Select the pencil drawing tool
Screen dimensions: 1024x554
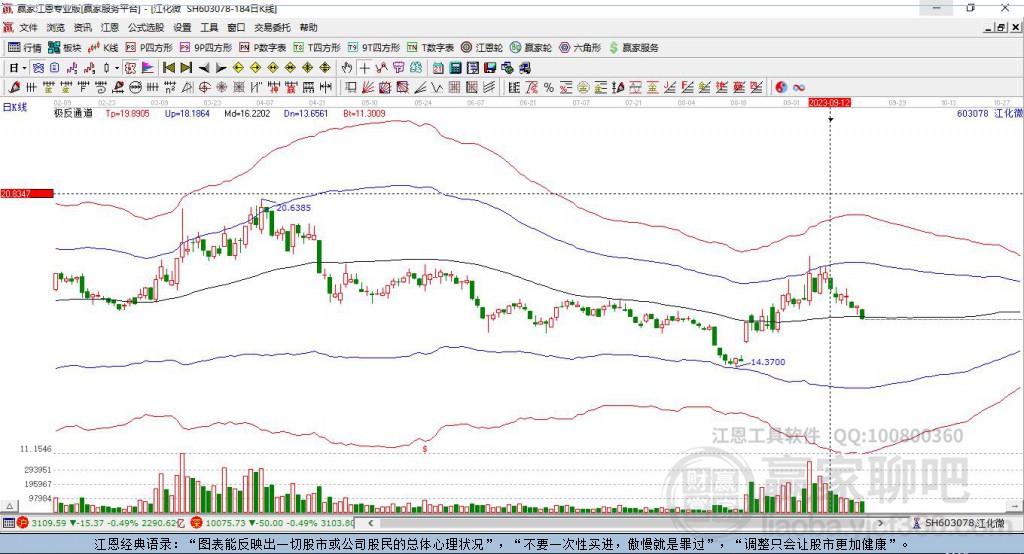coord(14,88)
